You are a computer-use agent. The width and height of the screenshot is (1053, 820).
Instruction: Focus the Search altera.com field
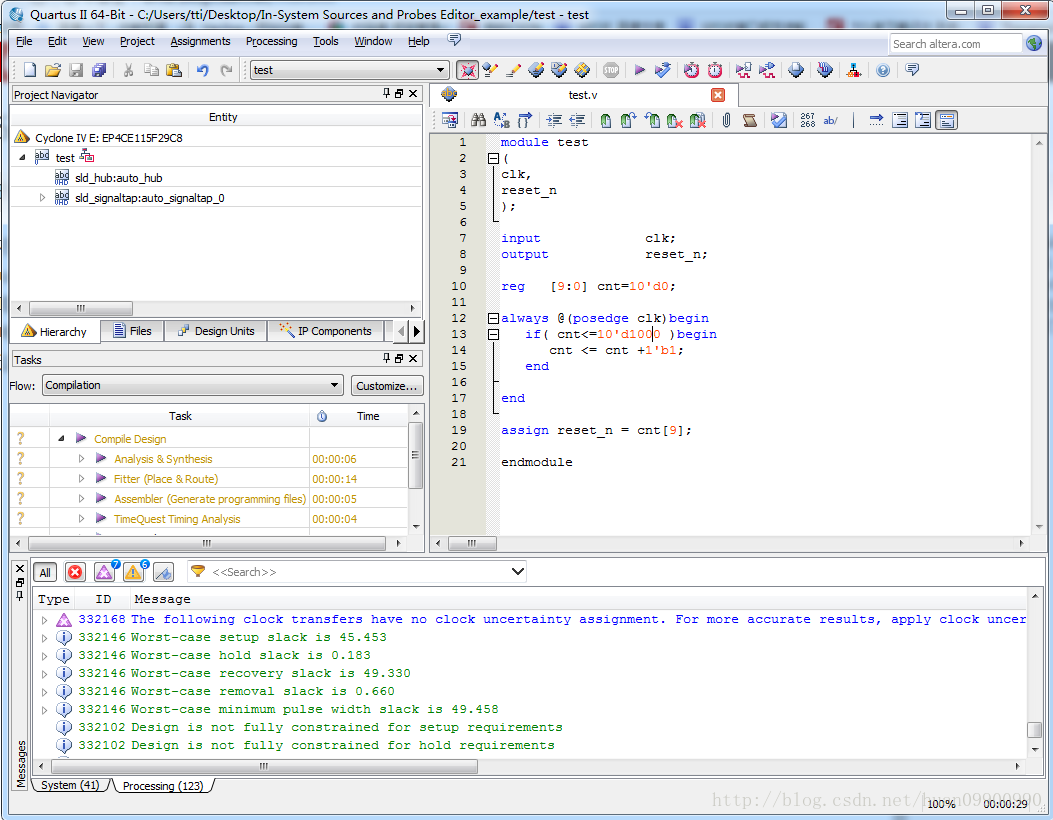point(955,44)
